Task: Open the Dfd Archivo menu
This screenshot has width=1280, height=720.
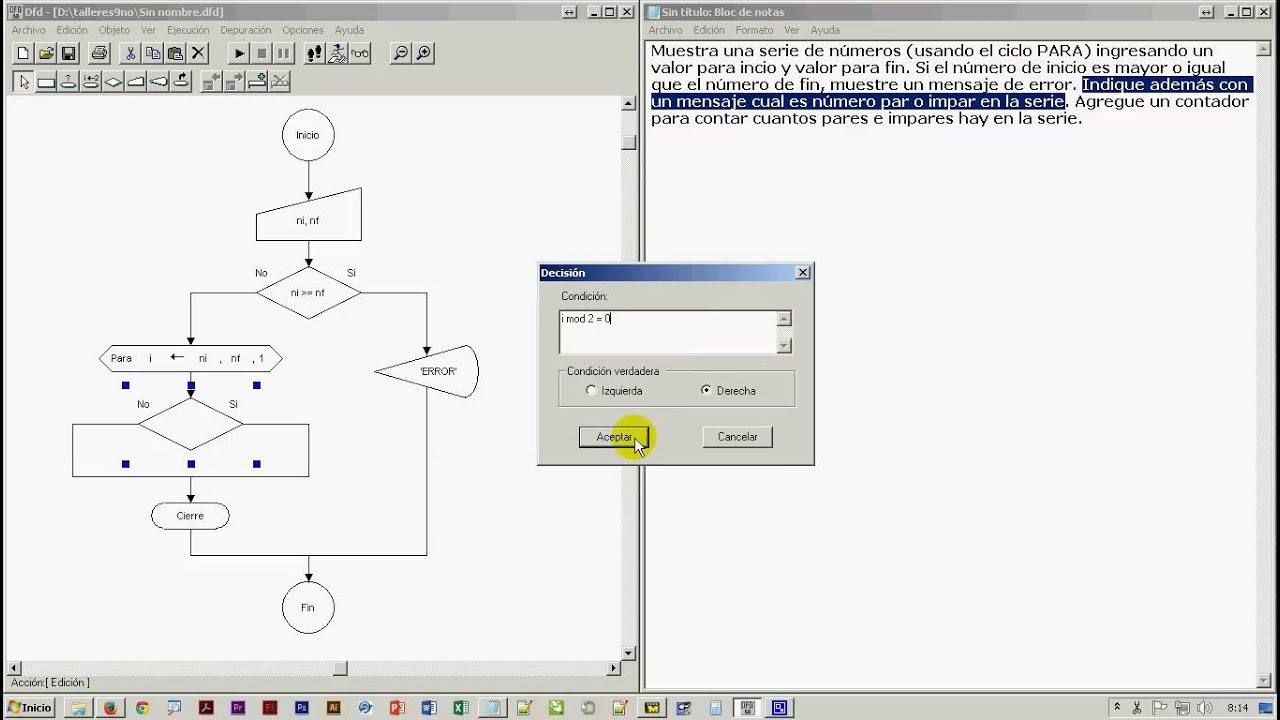Action: tap(28, 30)
